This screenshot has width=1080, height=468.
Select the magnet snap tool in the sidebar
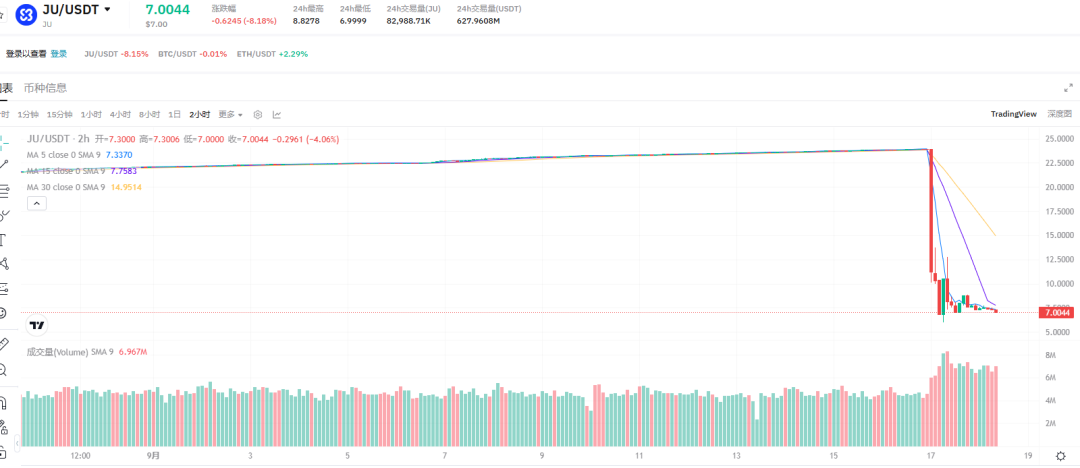point(4,402)
